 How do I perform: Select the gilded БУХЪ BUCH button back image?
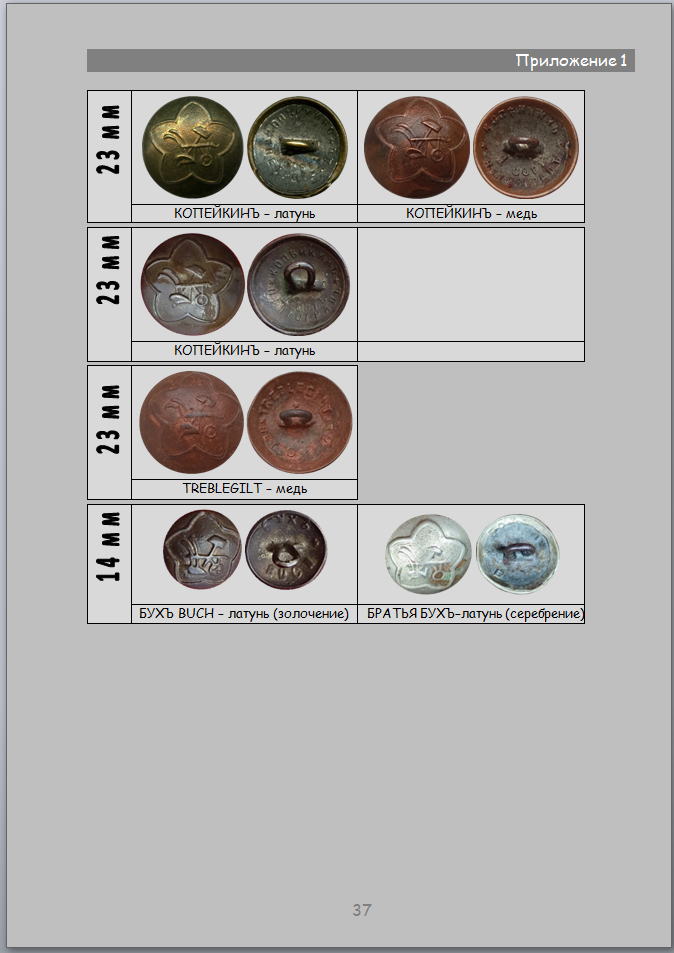(286, 549)
